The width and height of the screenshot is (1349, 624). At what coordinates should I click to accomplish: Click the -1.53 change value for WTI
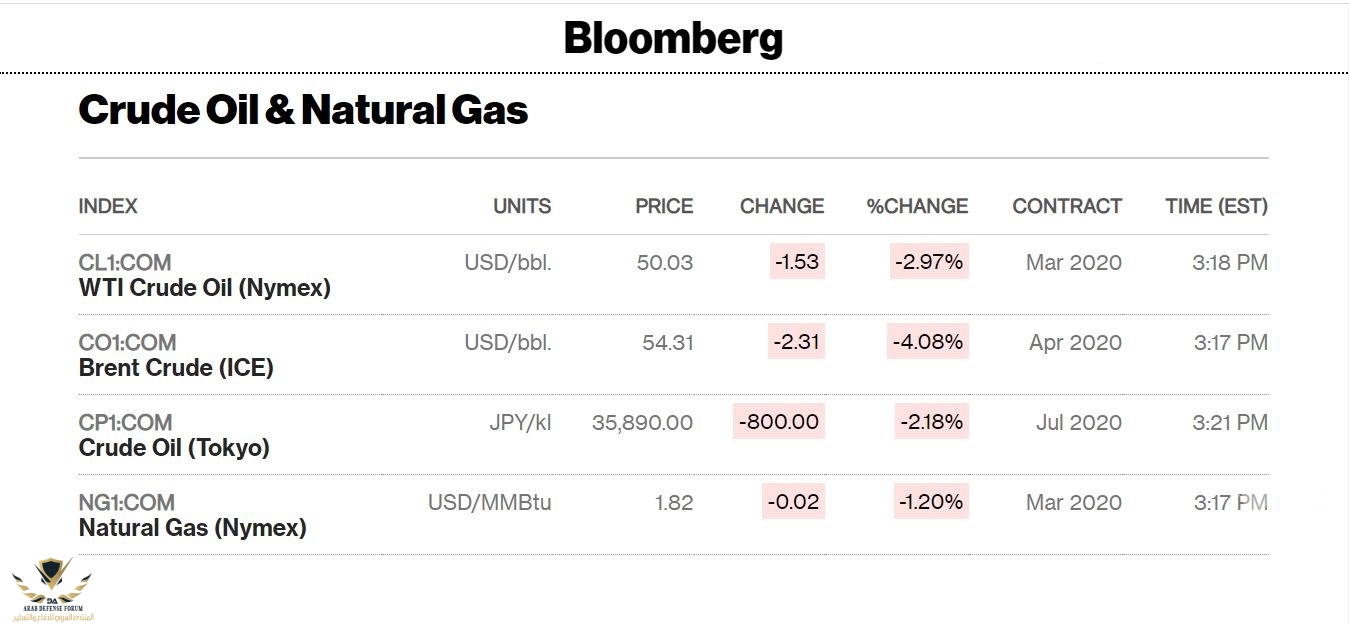[796, 263]
